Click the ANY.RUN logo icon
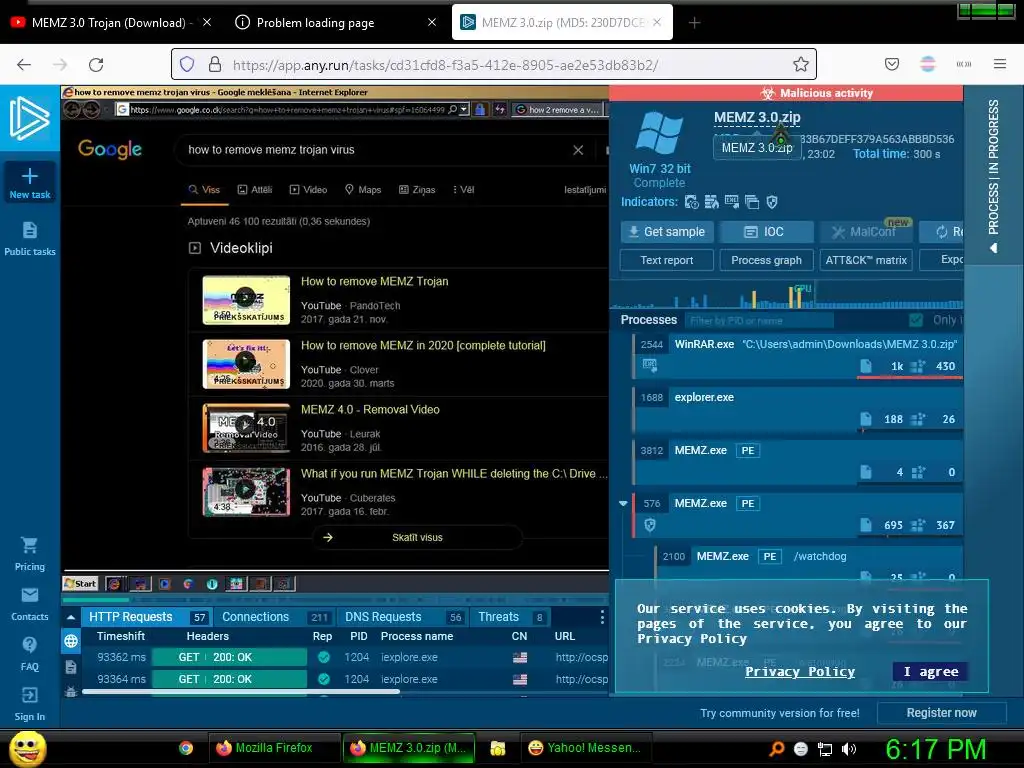This screenshot has width=1024, height=768. [29, 118]
